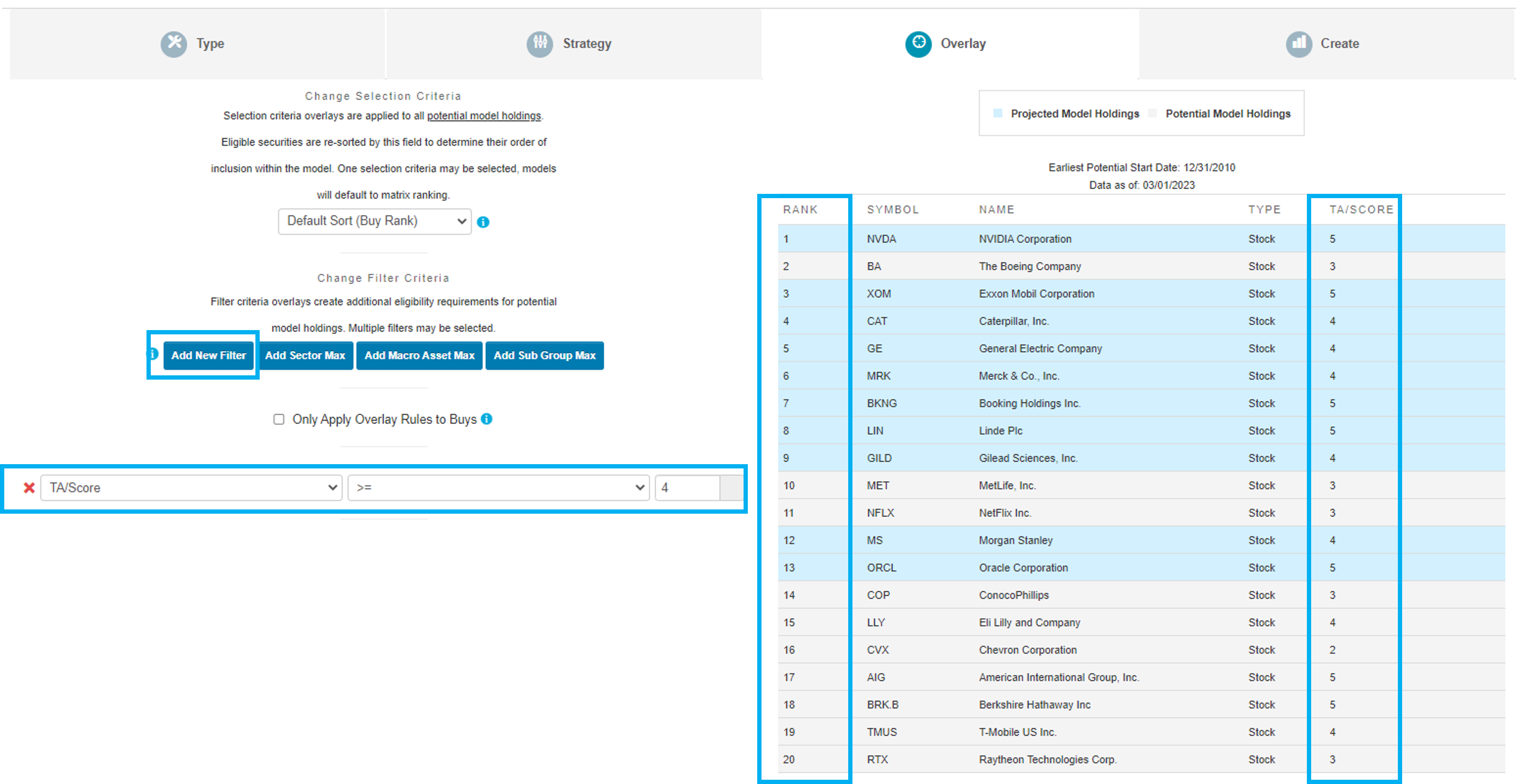1520x784 pixels.
Task: Click the Create step chart icon
Action: click(x=1299, y=44)
